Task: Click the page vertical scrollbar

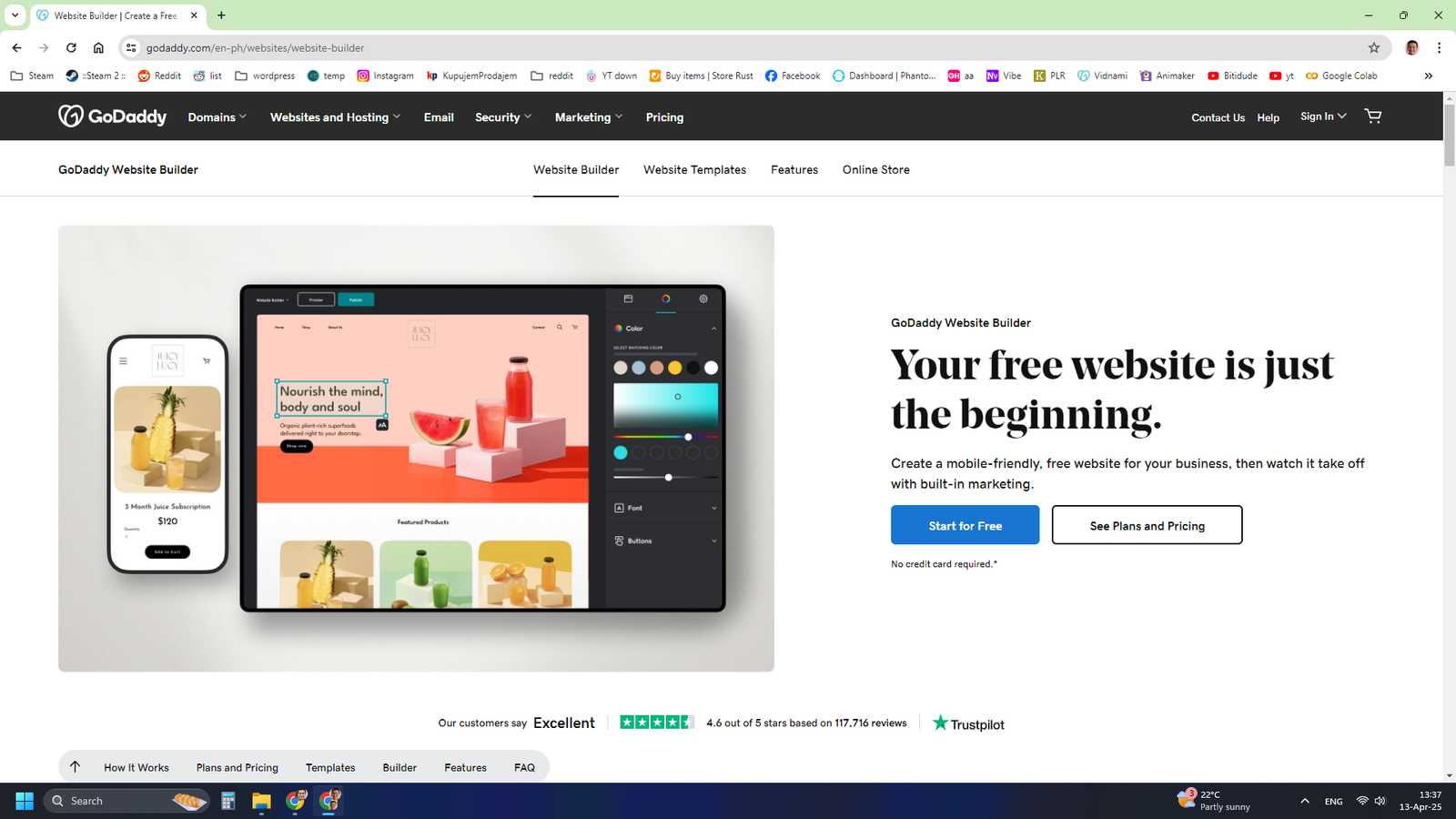Action: tap(1449, 136)
